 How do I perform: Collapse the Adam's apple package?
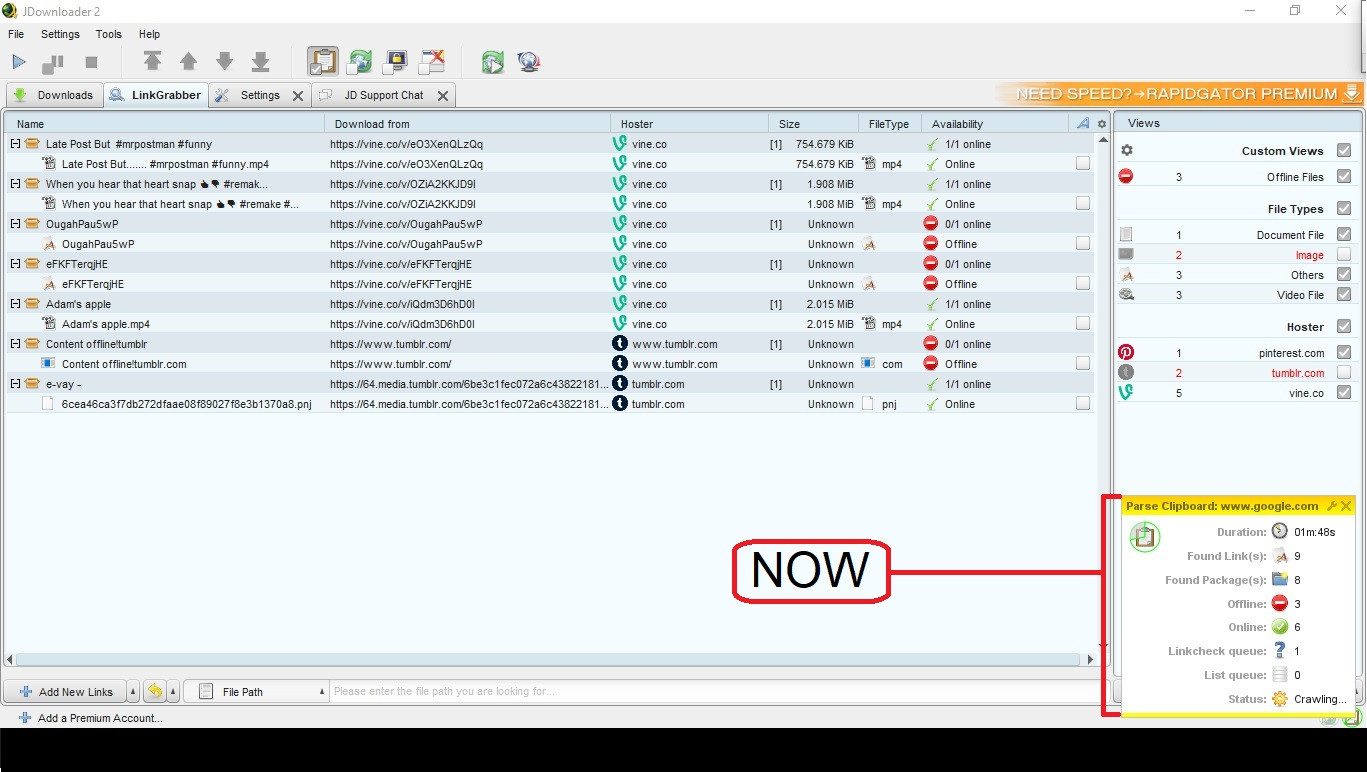[16, 304]
